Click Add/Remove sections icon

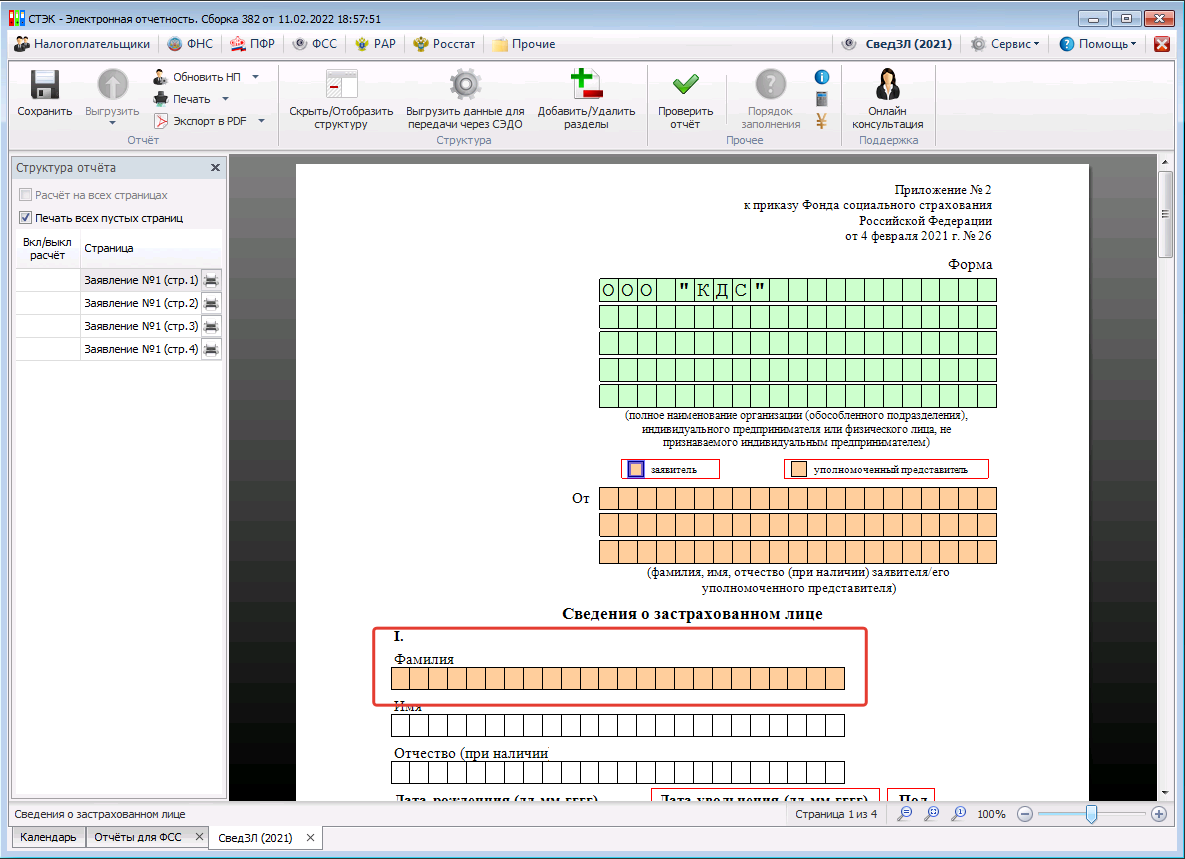(586, 87)
